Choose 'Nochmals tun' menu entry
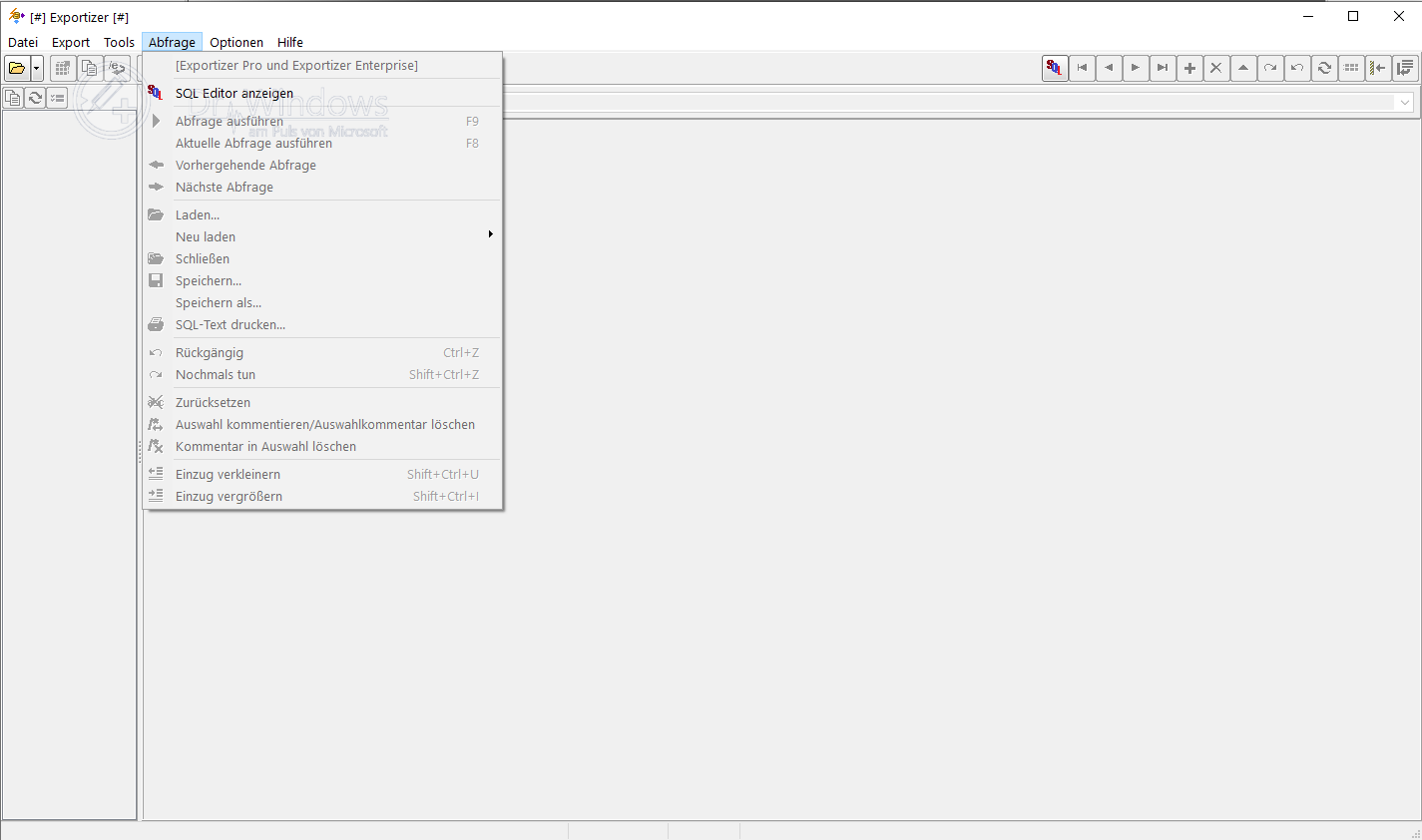This screenshot has height=840, width=1422. (x=322, y=374)
